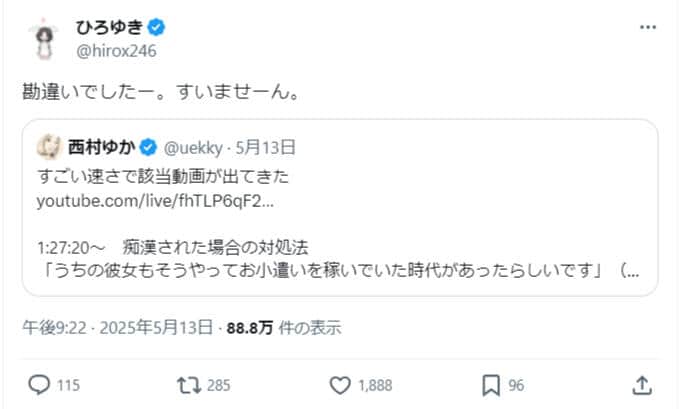679x409 pixels.
Task: Click 西村ゆか's small avatar in quoted post
Action: click(48, 148)
